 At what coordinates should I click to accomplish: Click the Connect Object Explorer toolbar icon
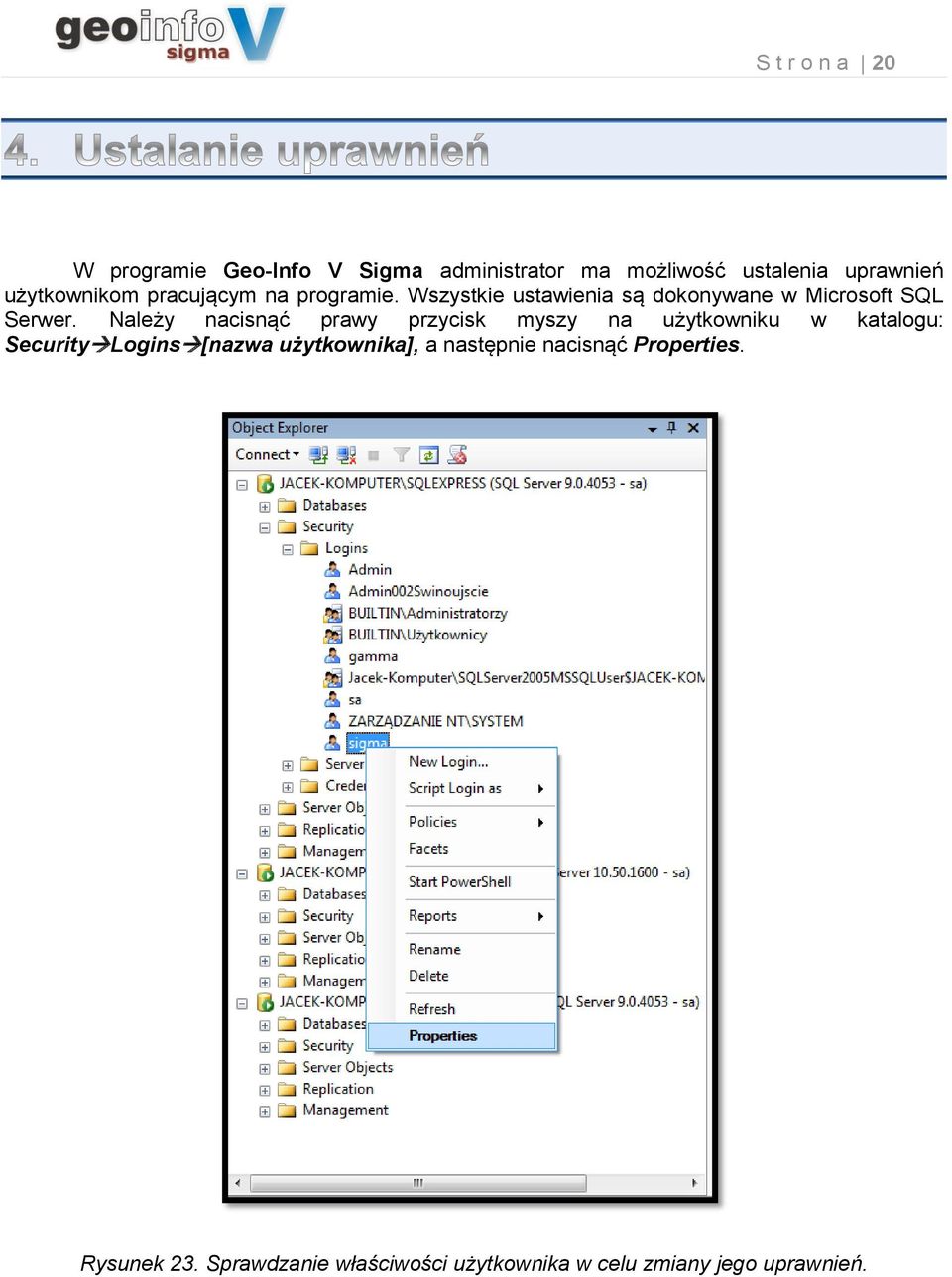pyautogui.click(x=318, y=455)
